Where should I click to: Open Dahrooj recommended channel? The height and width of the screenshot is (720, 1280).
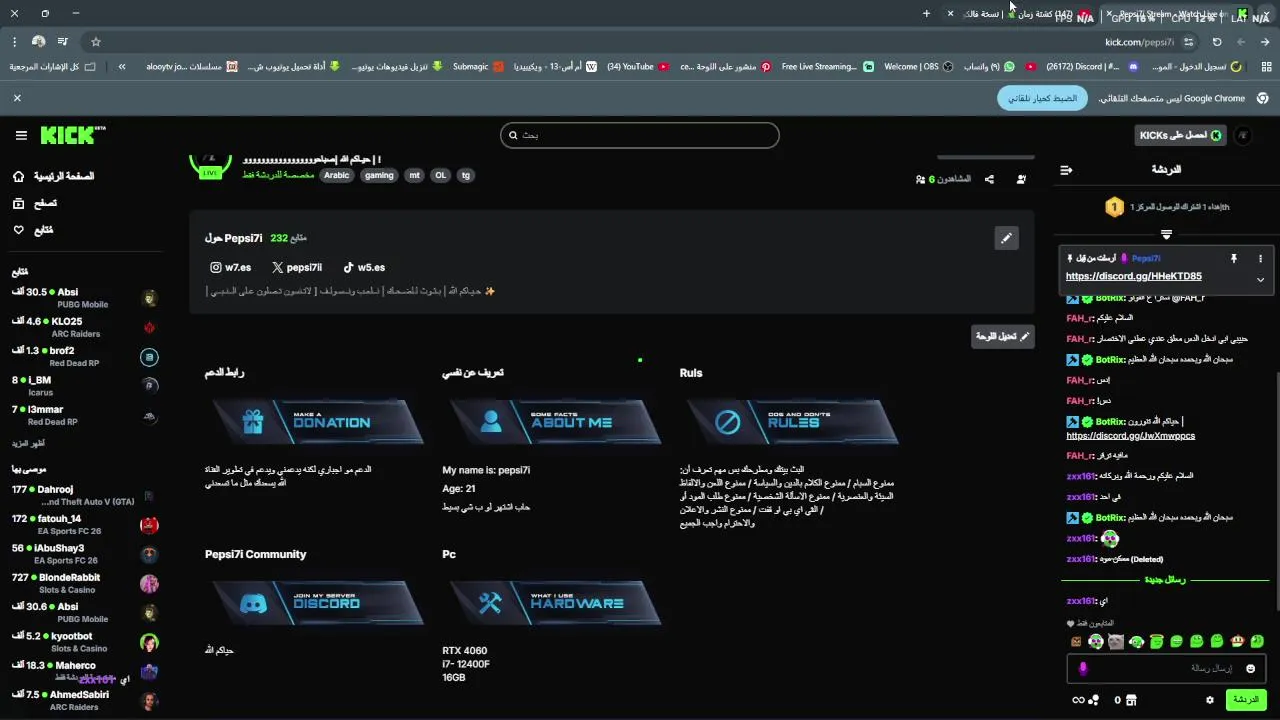pos(84,495)
